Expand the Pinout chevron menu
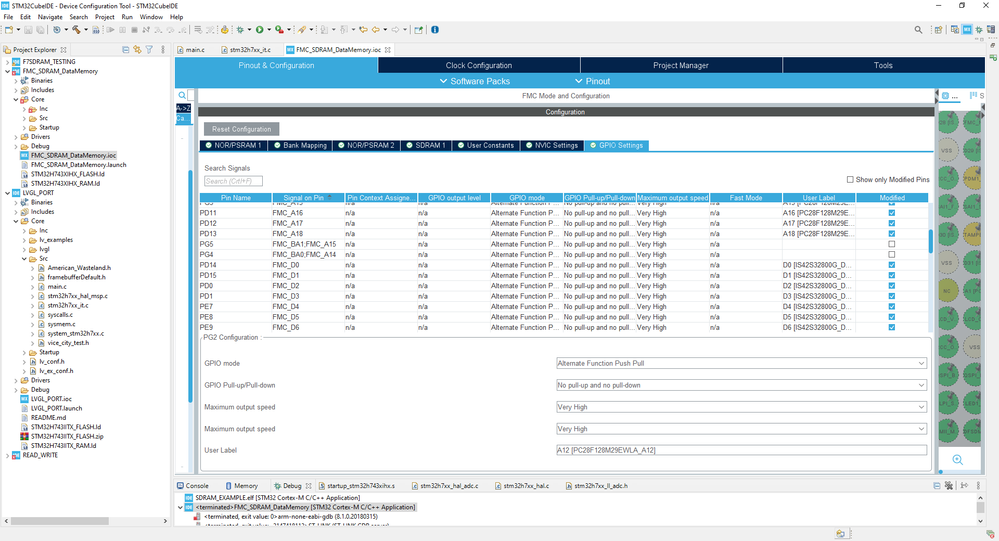 click(x=579, y=81)
